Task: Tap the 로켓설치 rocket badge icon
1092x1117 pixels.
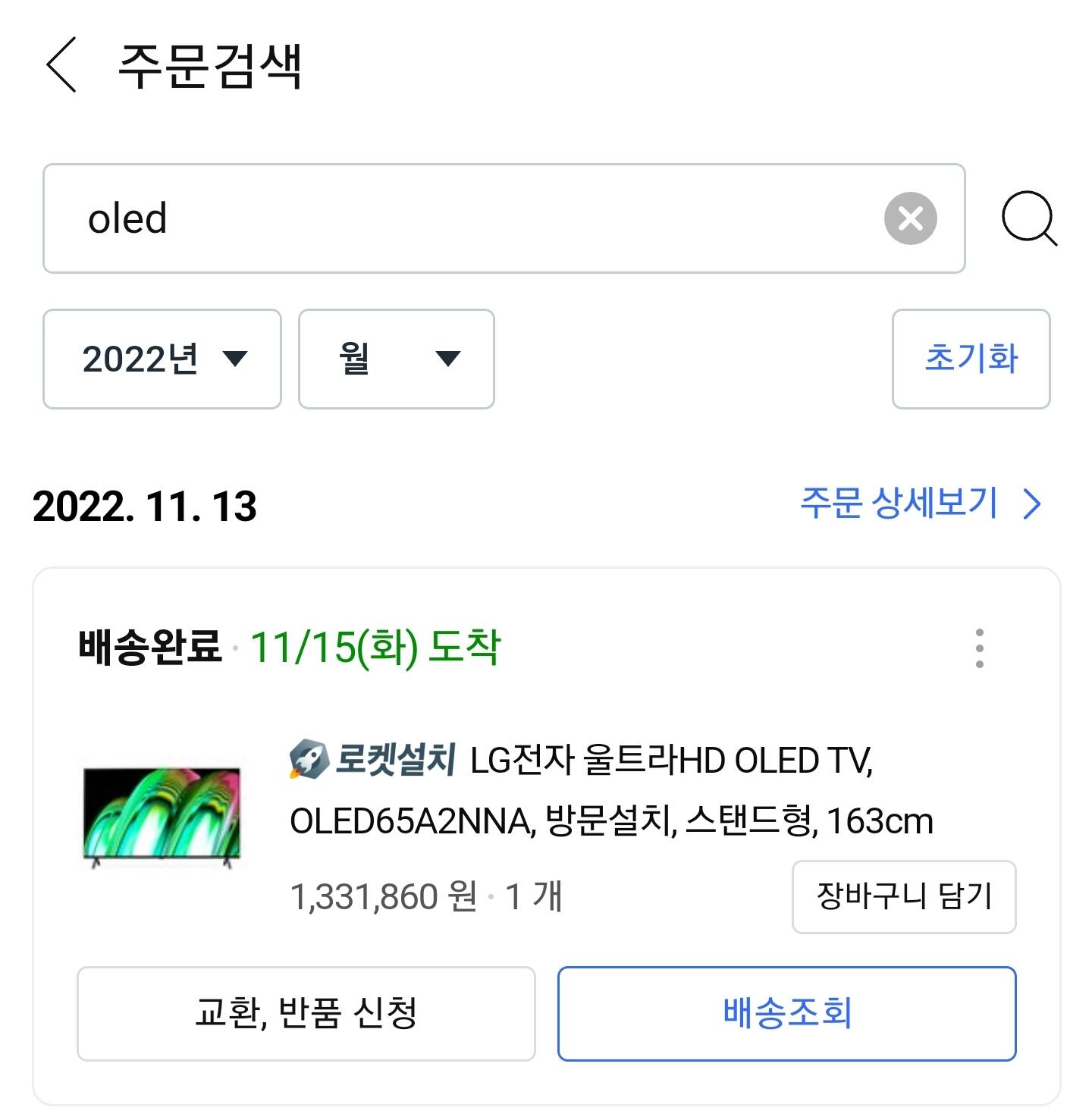Action: click(308, 759)
